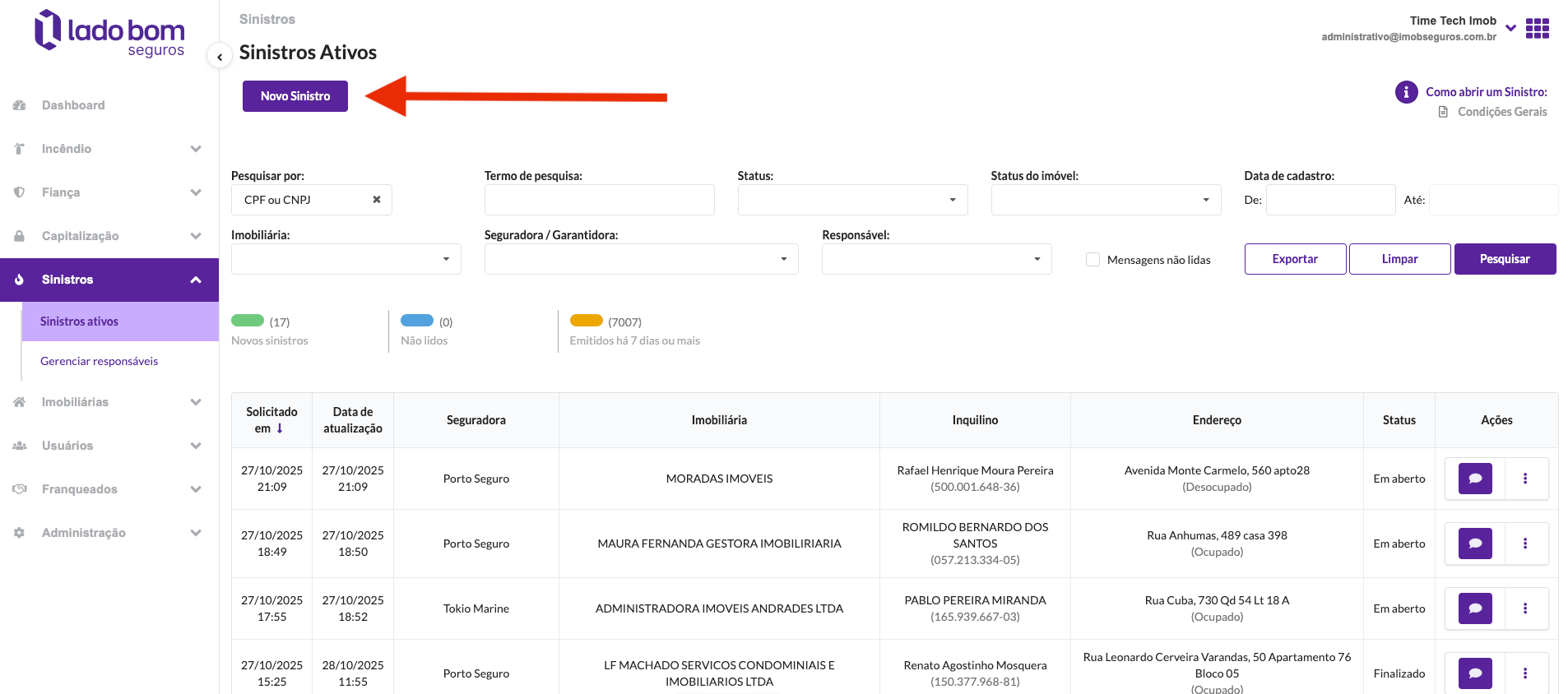The image size is (1568, 694).
Task: Open chat for MAURA FERNANDA row
Action: (x=1475, y=544)
